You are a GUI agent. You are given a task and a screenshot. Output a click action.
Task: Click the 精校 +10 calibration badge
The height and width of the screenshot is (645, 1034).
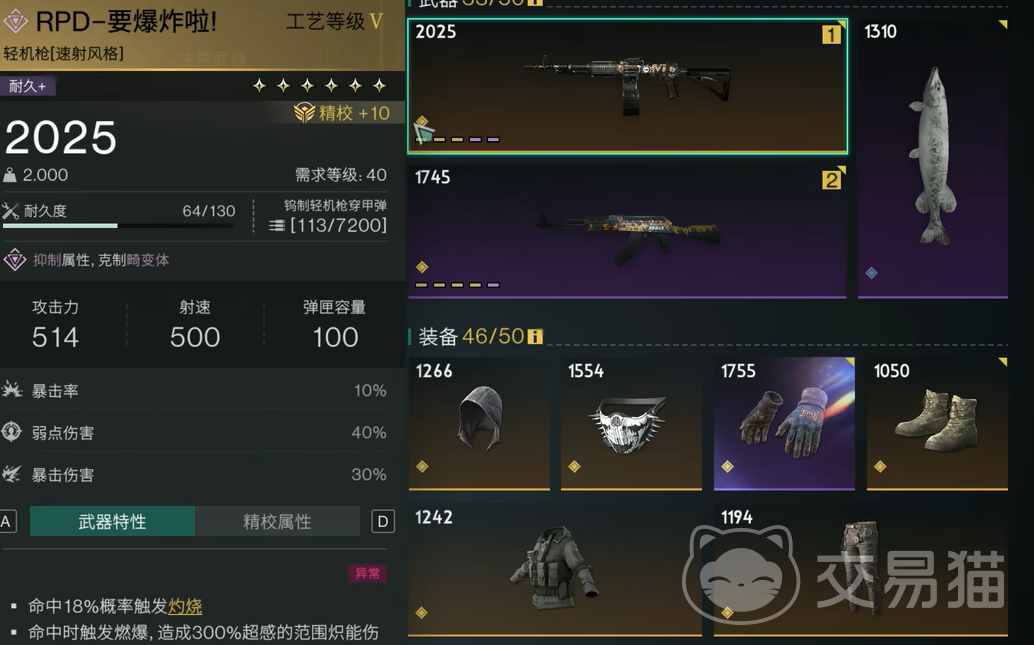342,113
